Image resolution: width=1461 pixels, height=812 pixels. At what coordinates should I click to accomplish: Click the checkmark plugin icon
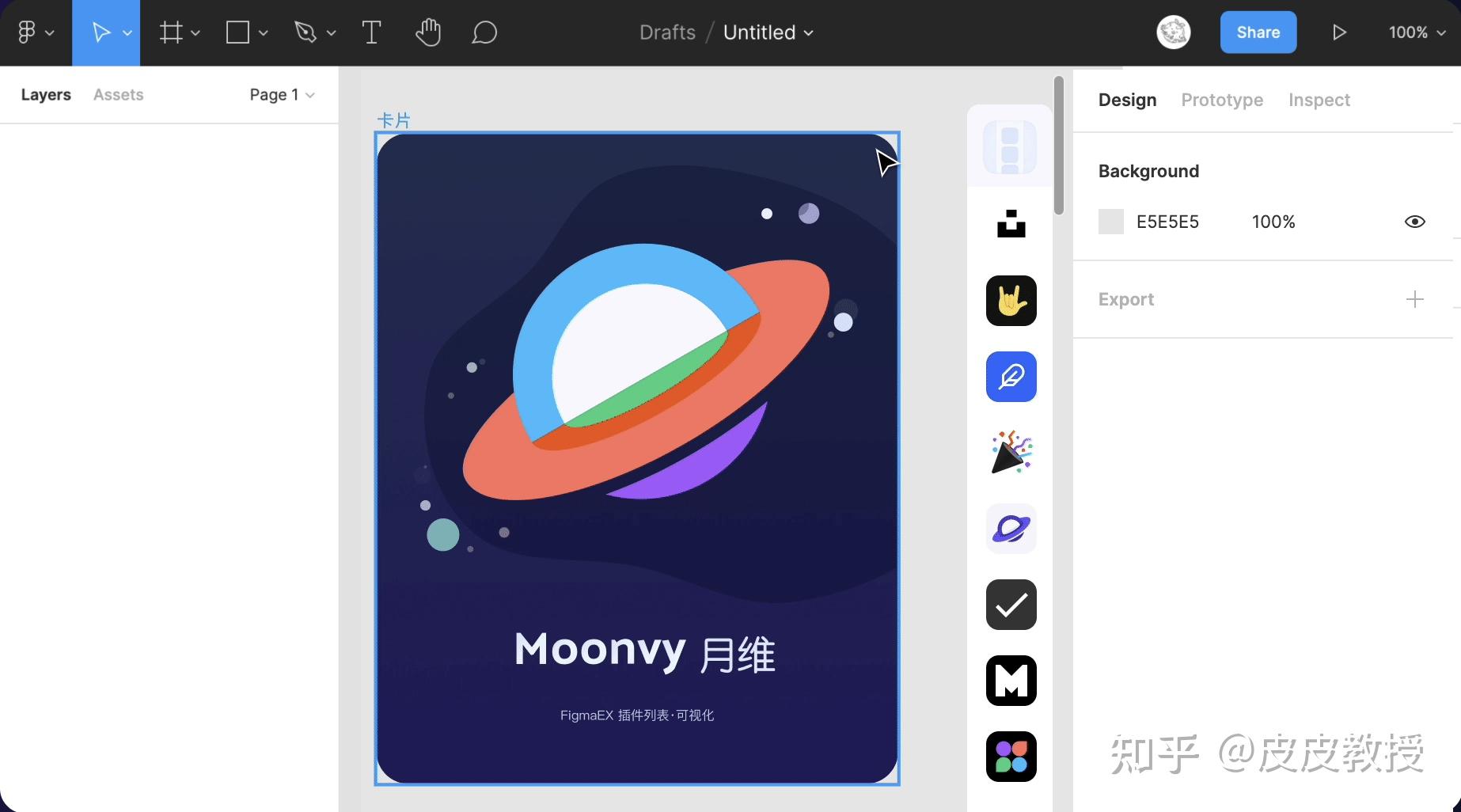tap(1011, 605)
